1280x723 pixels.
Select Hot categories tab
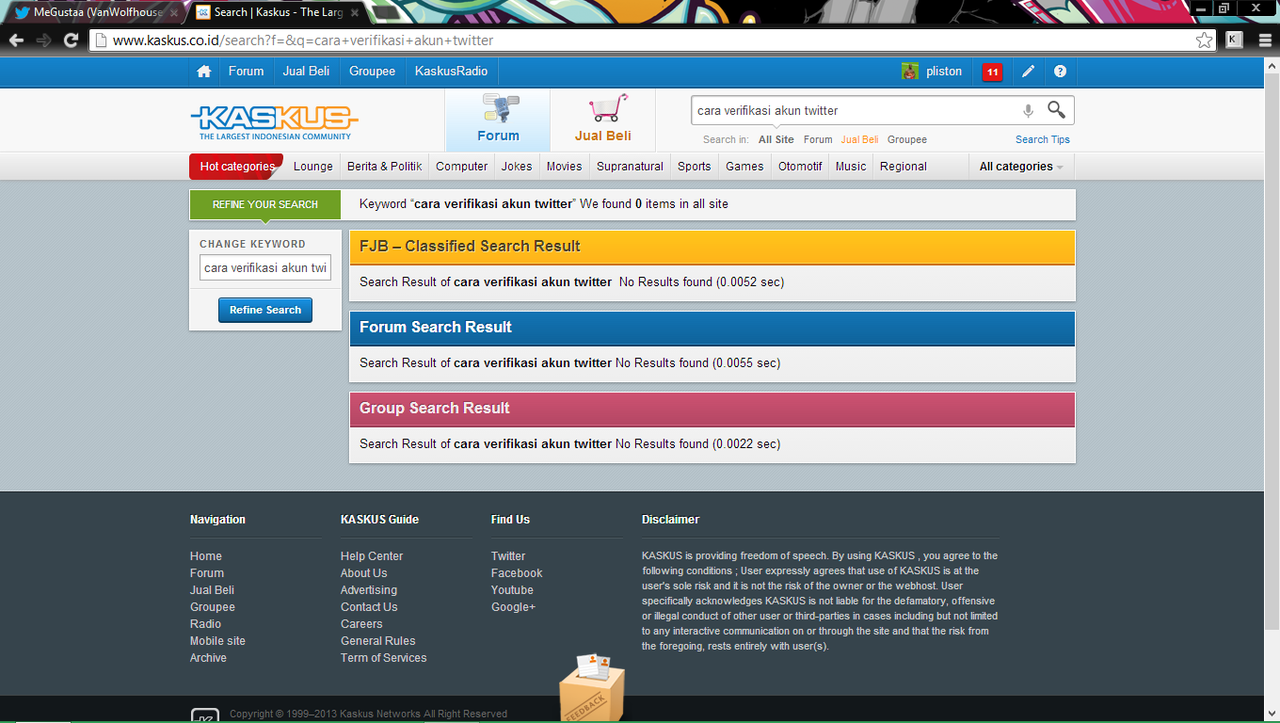pos(236,166)
